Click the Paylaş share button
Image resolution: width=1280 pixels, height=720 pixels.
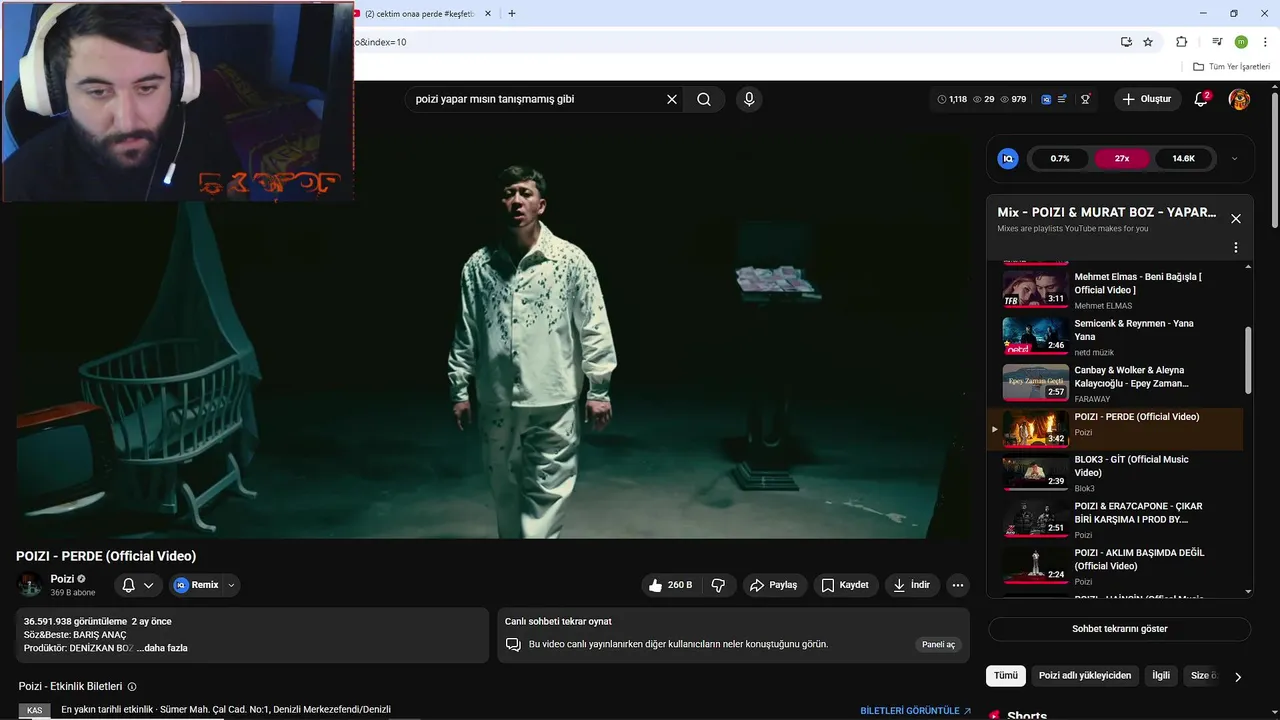click(774, 585)
